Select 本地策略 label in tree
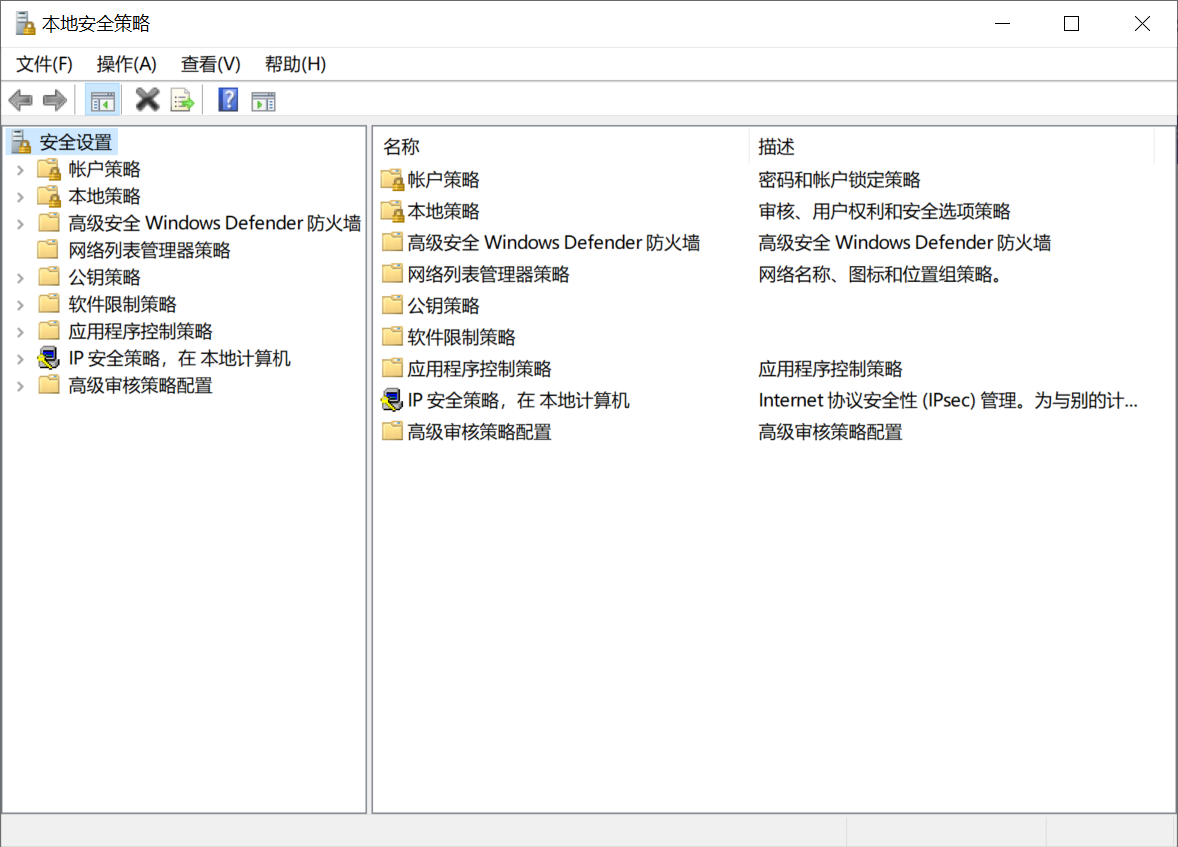1178x847 pixels. tap(104, 196)
